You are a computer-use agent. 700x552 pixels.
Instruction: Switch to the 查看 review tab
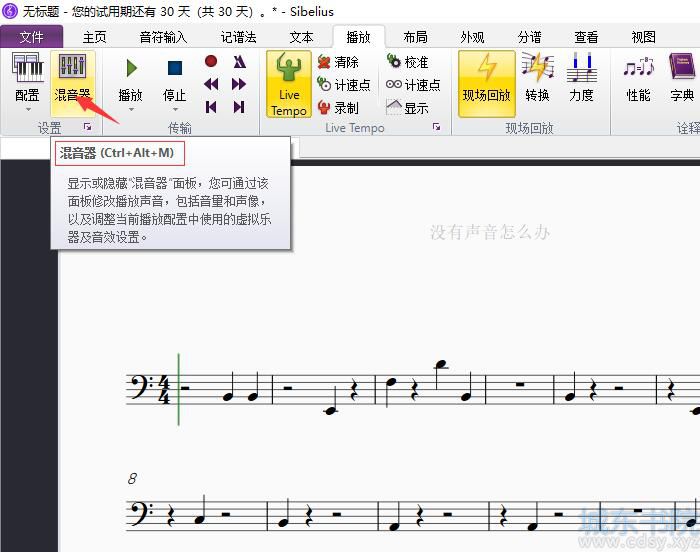586,37
